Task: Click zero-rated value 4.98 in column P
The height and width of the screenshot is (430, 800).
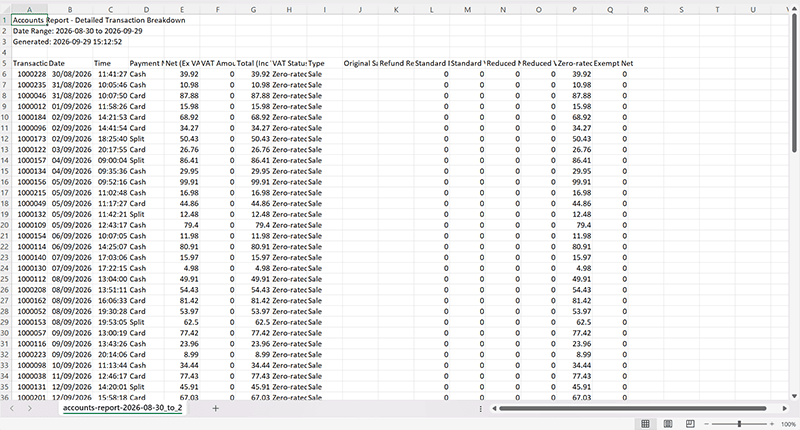Action: point(574,268)
